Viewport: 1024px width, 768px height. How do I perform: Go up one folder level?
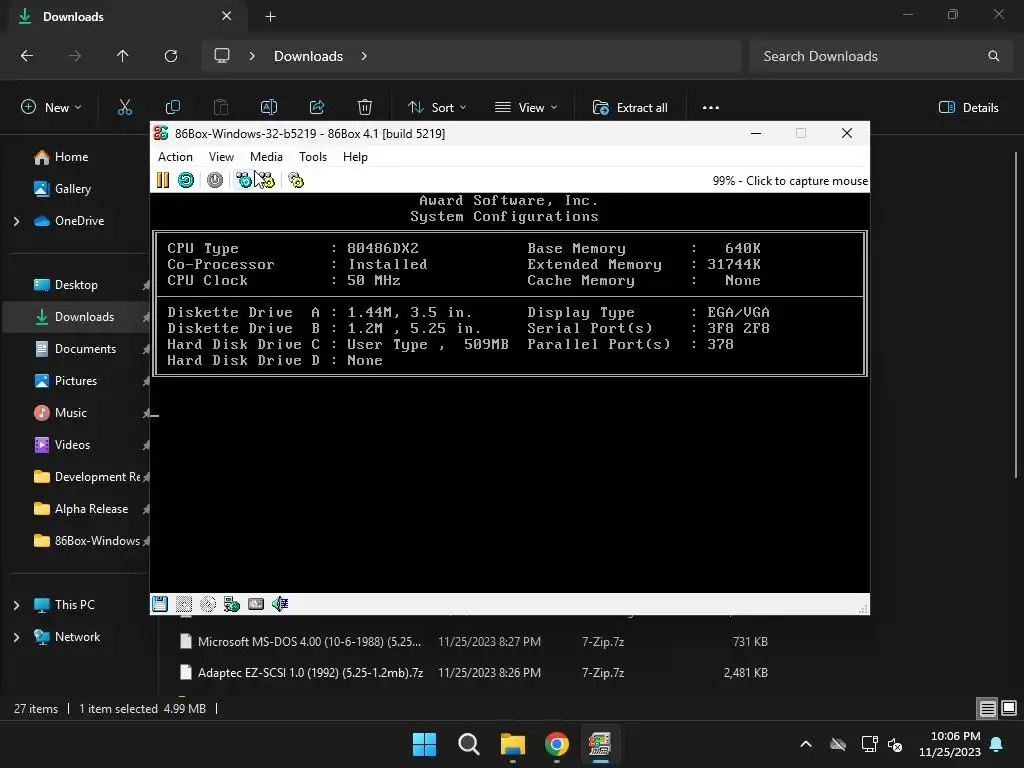click(x=123, y=56)
